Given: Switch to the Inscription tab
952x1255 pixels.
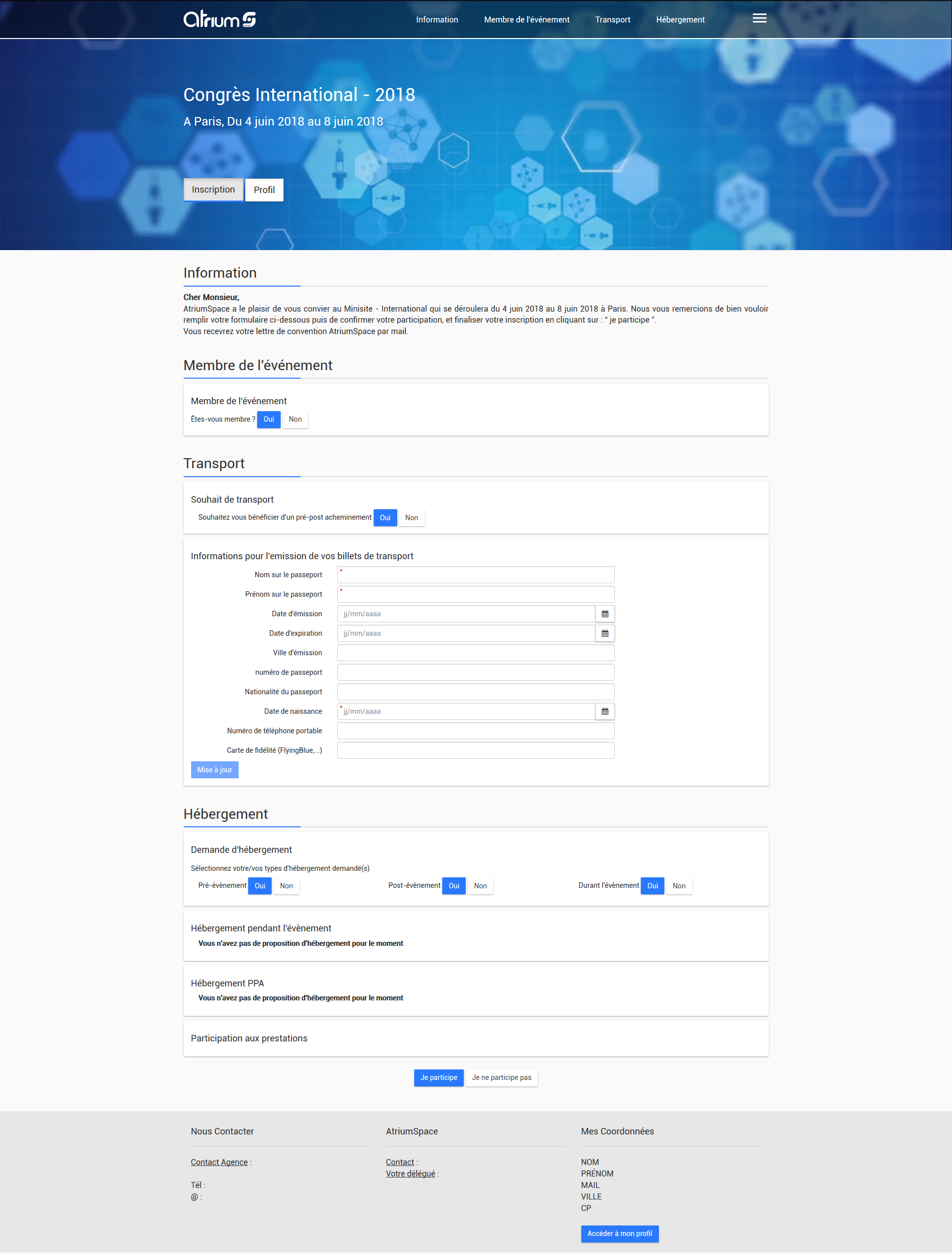Looking at the screenshot, I should click(x=213, y=190).
